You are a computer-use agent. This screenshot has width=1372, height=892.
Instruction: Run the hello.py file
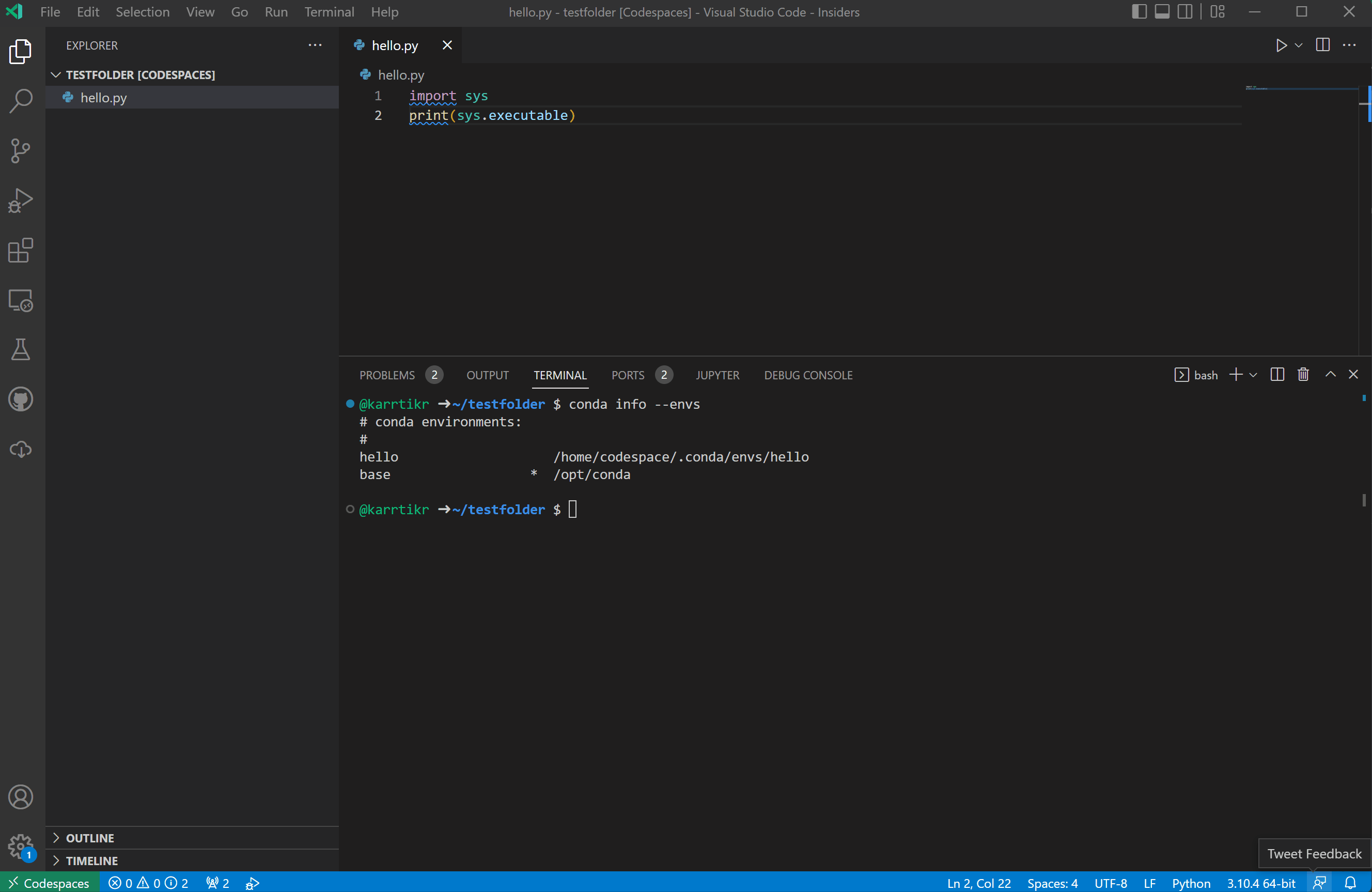click(x=1281, y=45)
